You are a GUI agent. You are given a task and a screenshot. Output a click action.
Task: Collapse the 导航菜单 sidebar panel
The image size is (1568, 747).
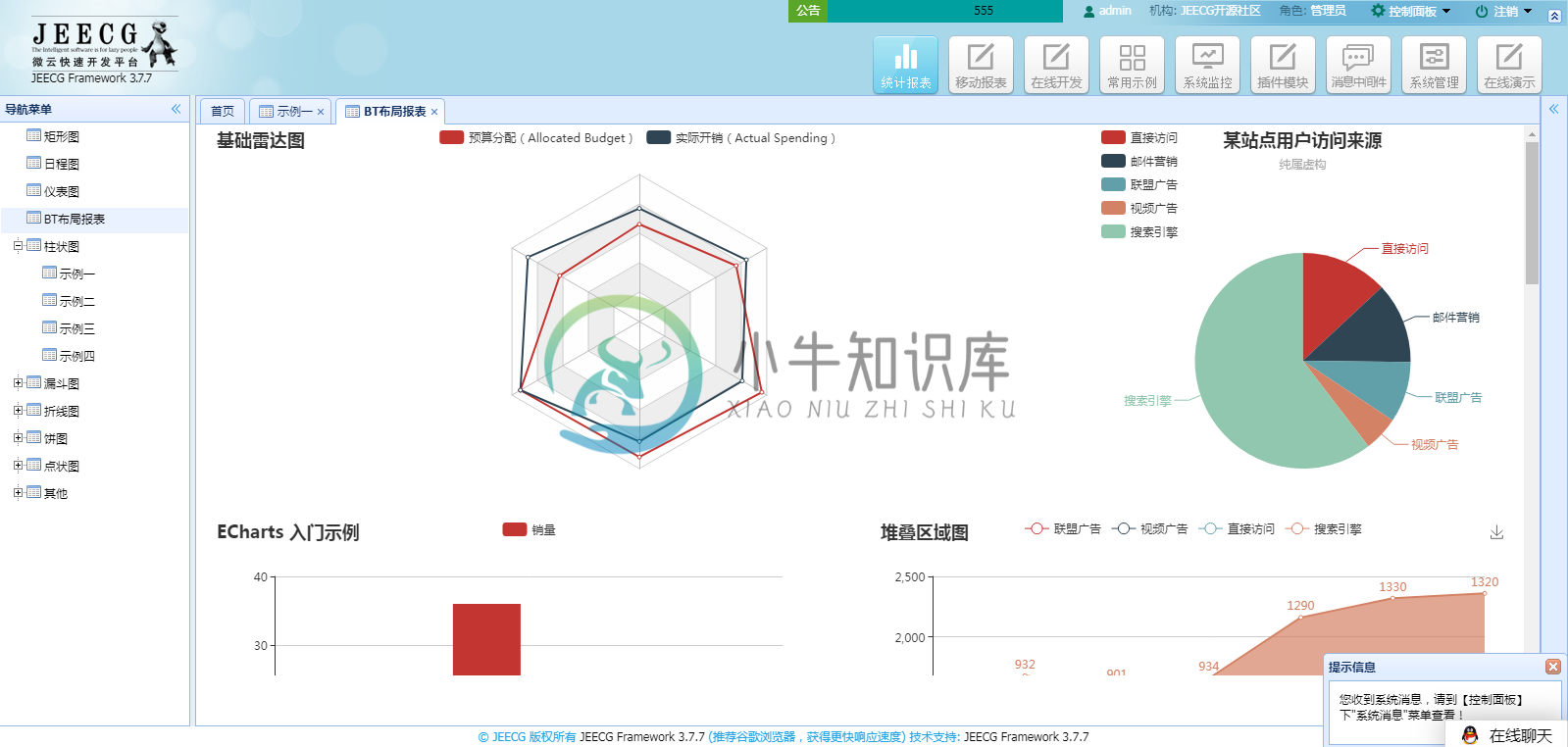[177, 109]
